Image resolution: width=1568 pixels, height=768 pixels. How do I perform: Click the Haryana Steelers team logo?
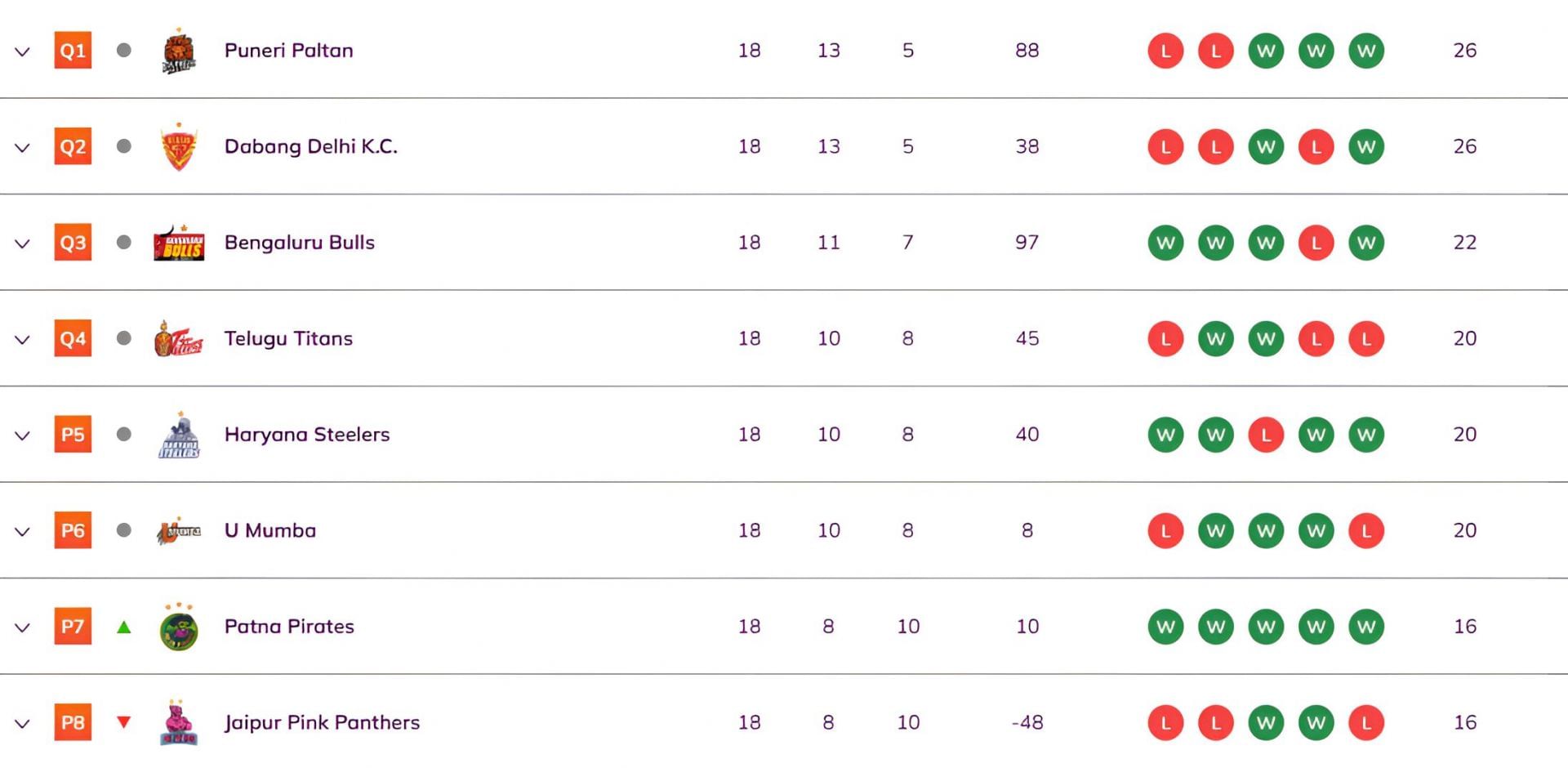pyautogui.click(x=179, y=435)
